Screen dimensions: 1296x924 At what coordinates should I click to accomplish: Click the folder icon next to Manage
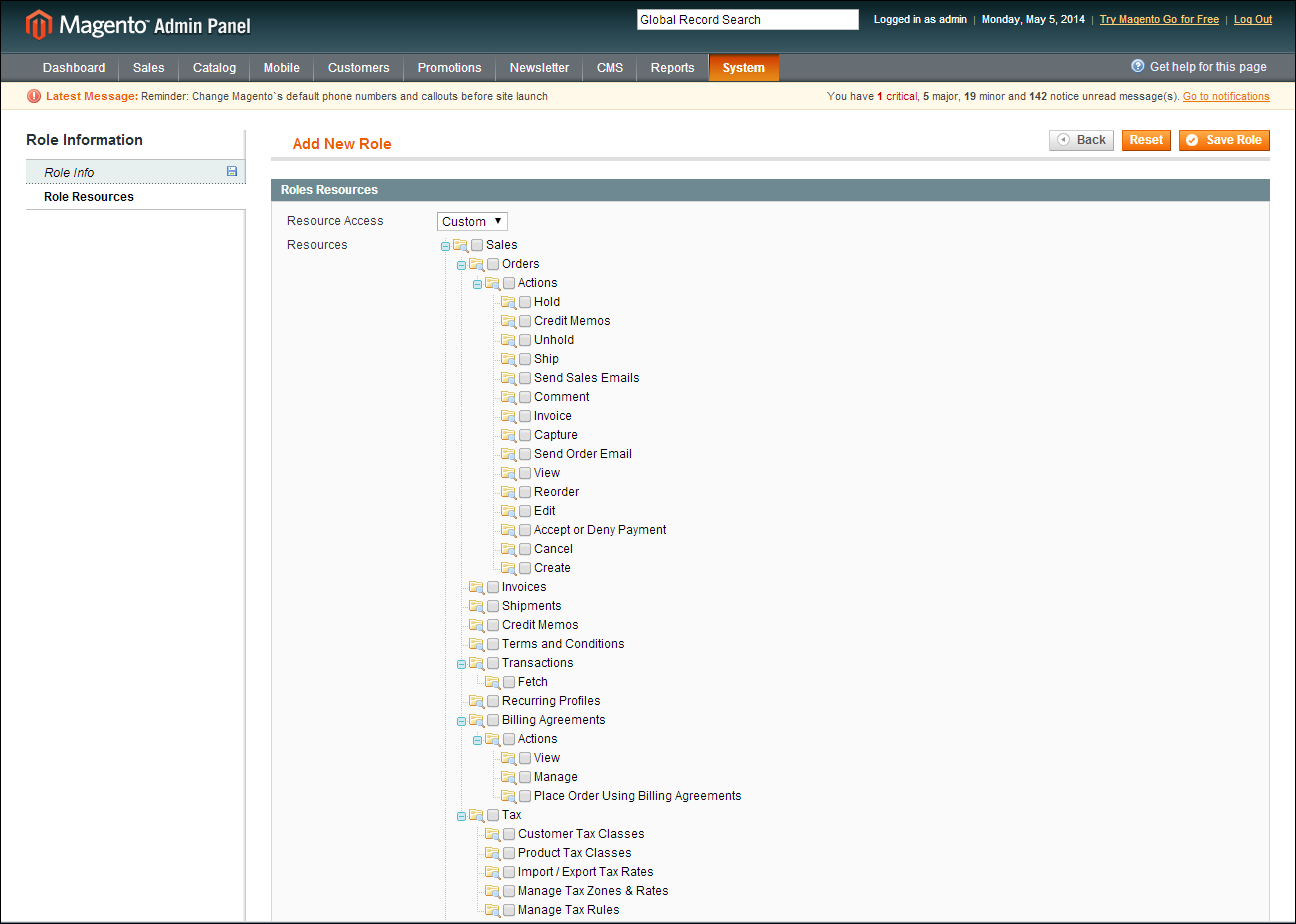pyautogui.click(x=508, y=777)
